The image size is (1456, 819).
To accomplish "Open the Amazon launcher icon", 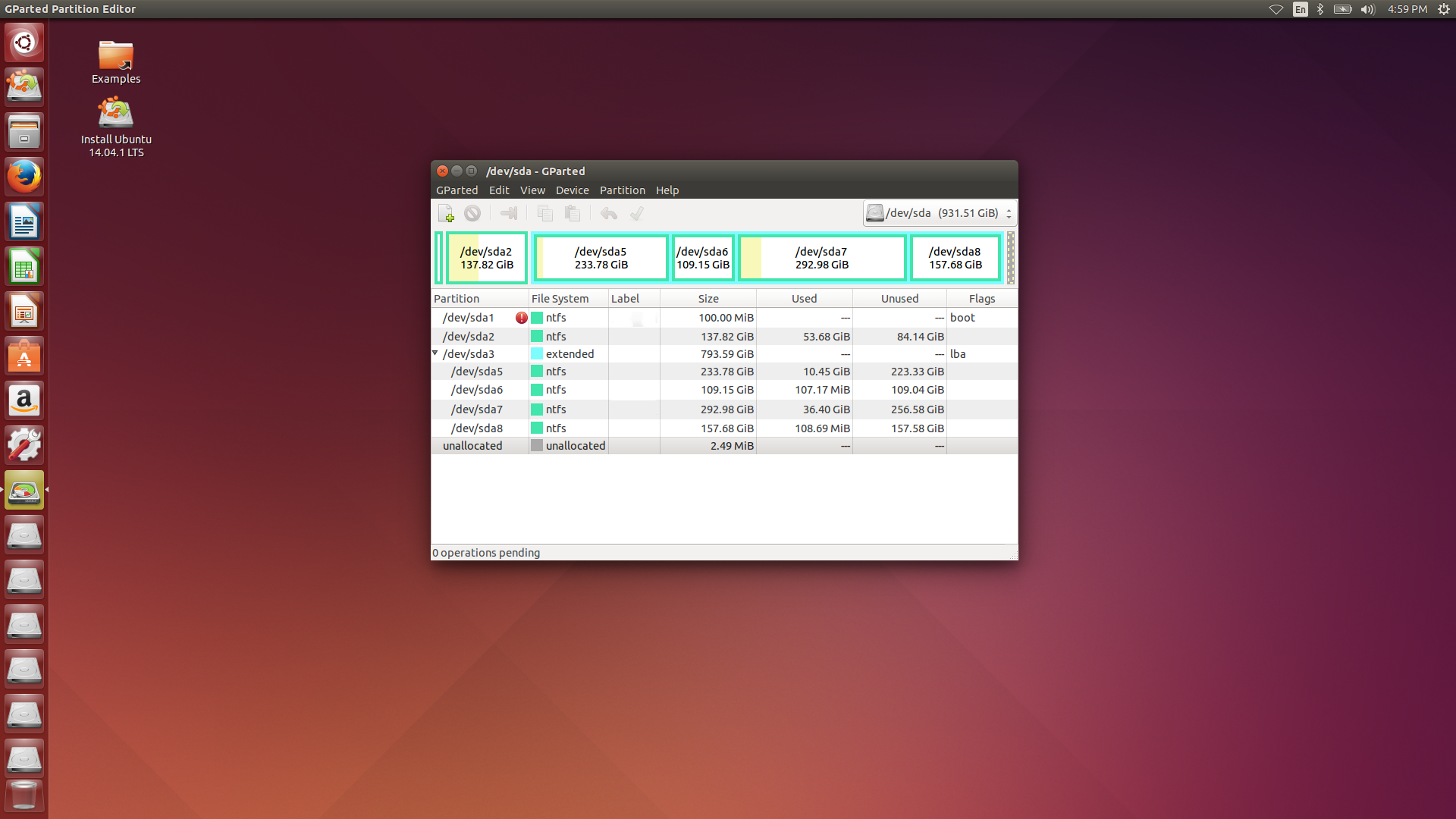I will 24,400.
